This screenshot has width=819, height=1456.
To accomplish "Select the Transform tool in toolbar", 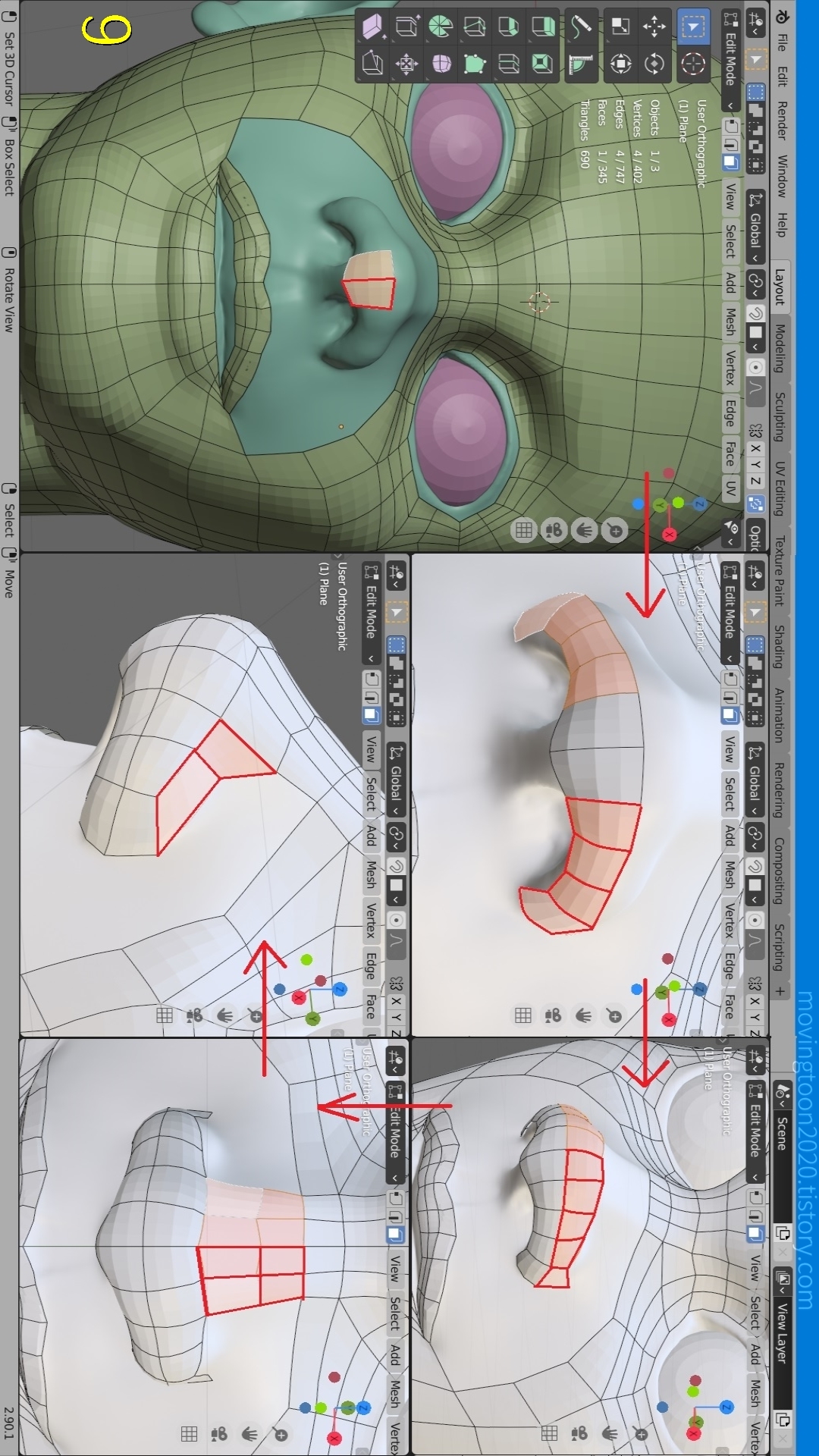I will click(x=620, y=64).
